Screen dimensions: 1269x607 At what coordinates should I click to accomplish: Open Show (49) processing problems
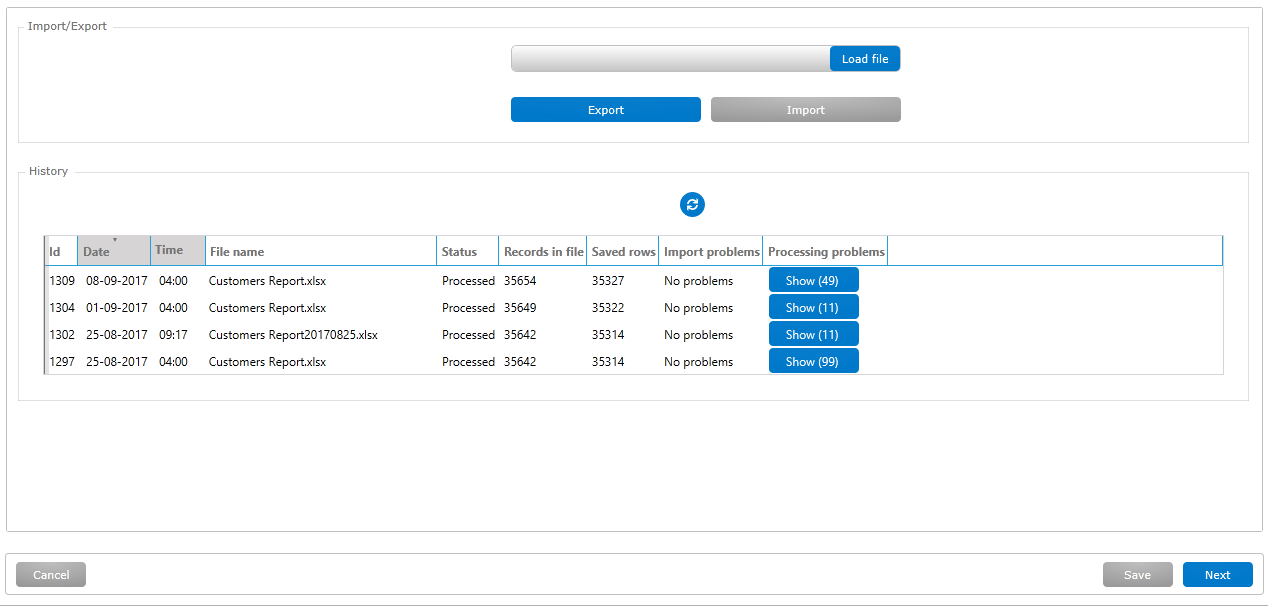pyautogui.click(x=812, y=281)
